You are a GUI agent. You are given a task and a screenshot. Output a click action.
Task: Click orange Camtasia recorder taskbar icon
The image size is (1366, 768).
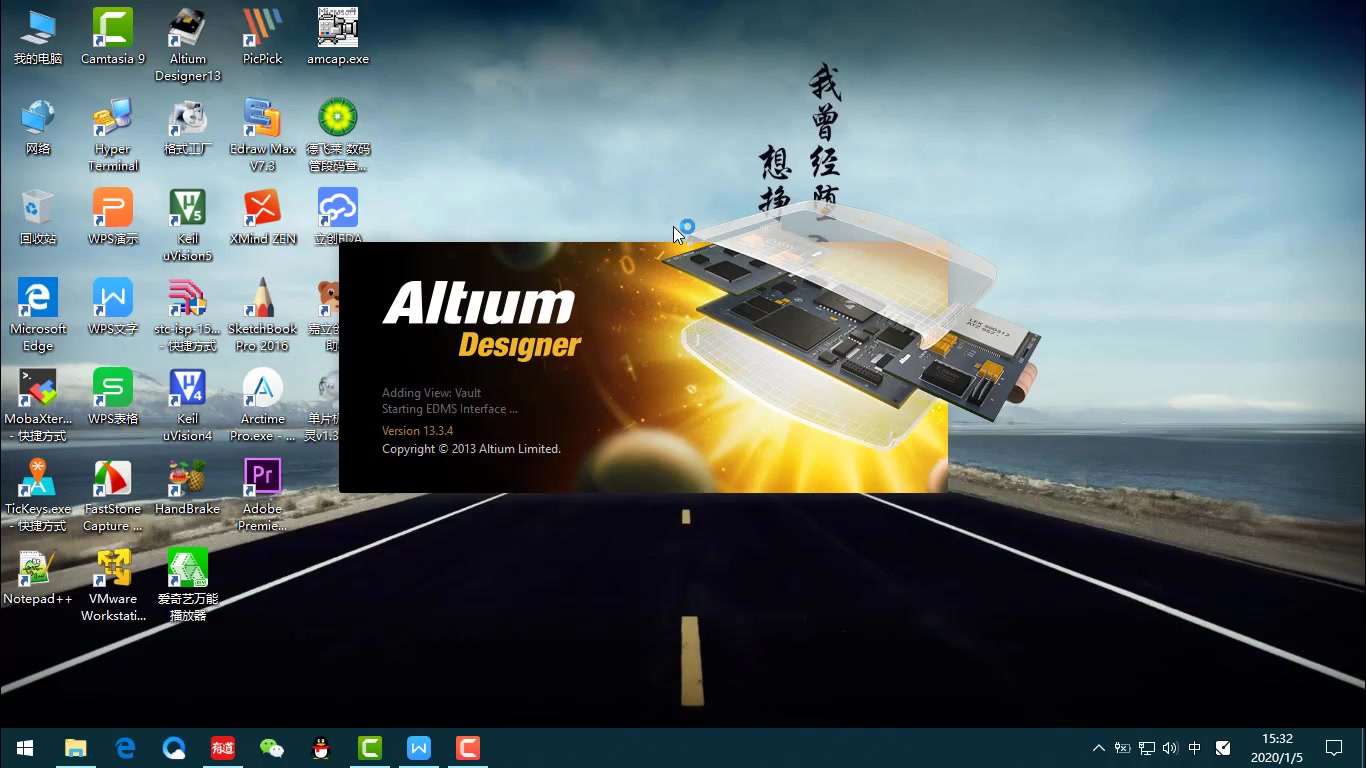click(x=468, y=748)
